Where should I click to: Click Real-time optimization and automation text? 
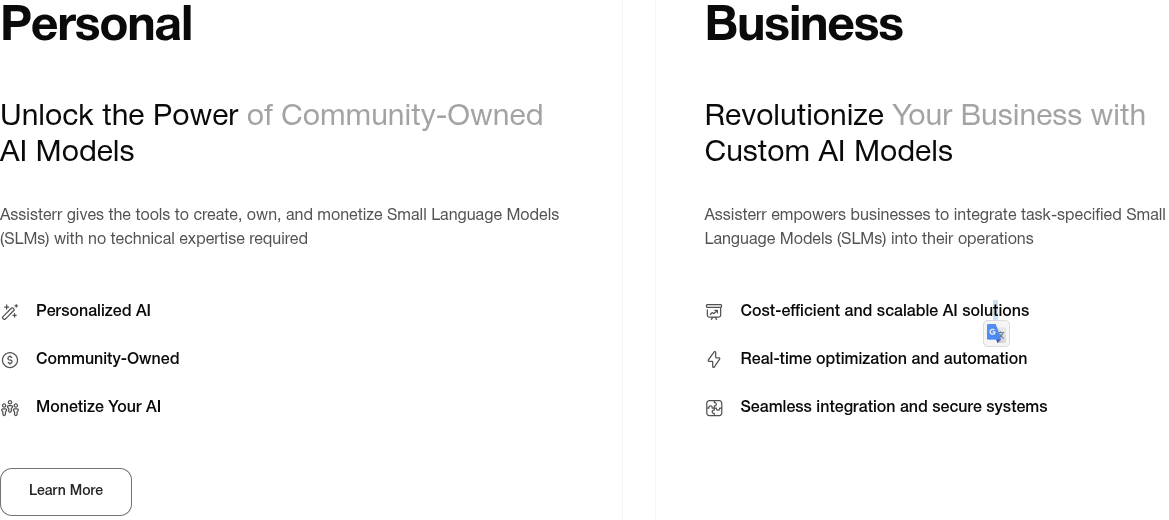click(x=883, y=359)
